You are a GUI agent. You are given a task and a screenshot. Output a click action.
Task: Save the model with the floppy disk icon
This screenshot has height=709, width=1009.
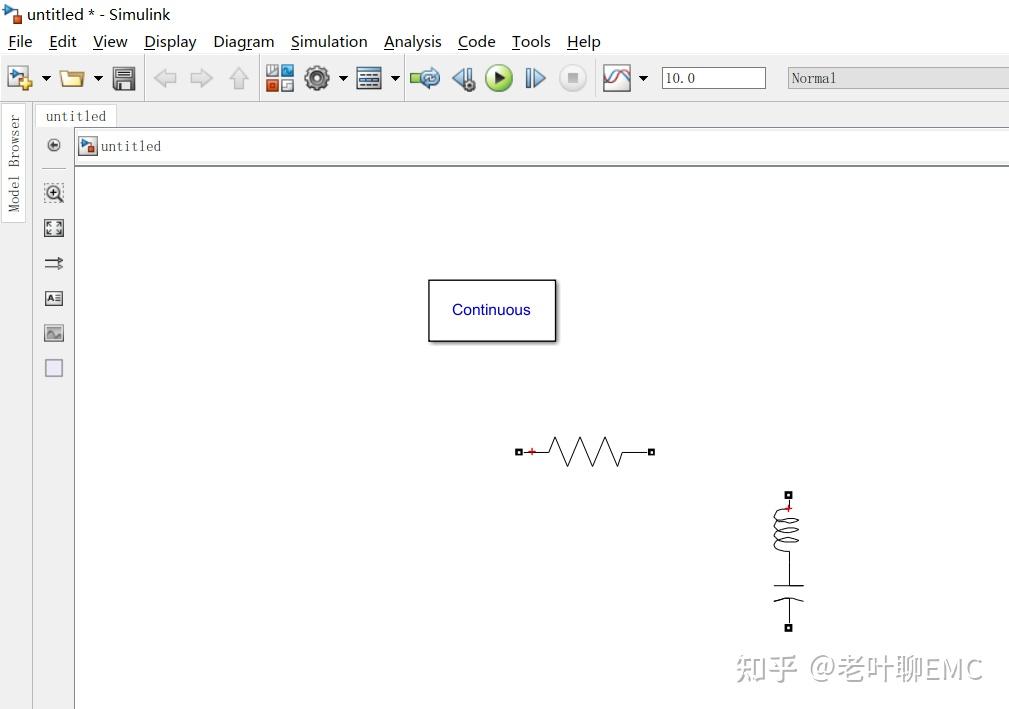point(124,78)
